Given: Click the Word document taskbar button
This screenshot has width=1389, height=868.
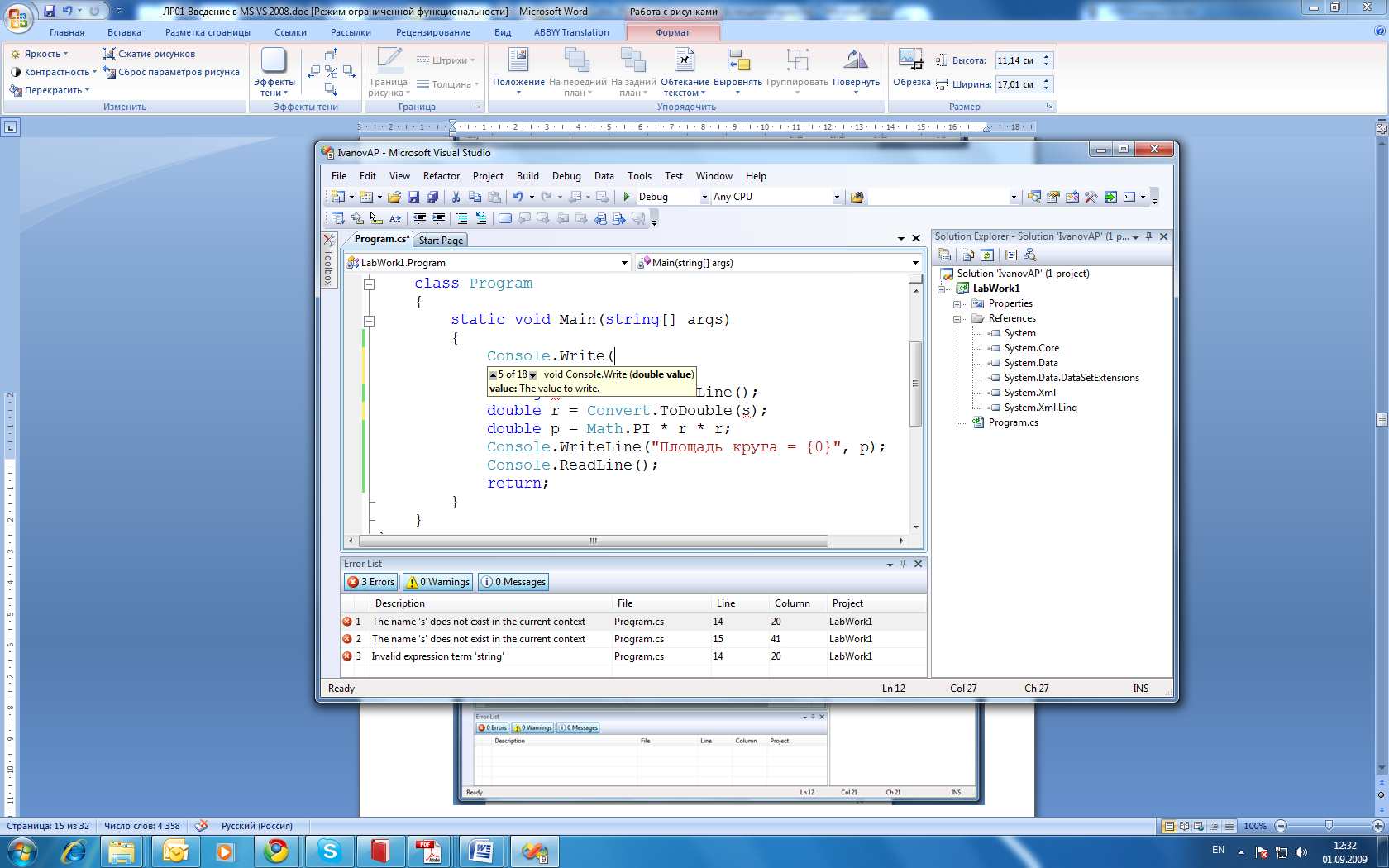Looking at the screenshot, I should click(x=481, y=851).
